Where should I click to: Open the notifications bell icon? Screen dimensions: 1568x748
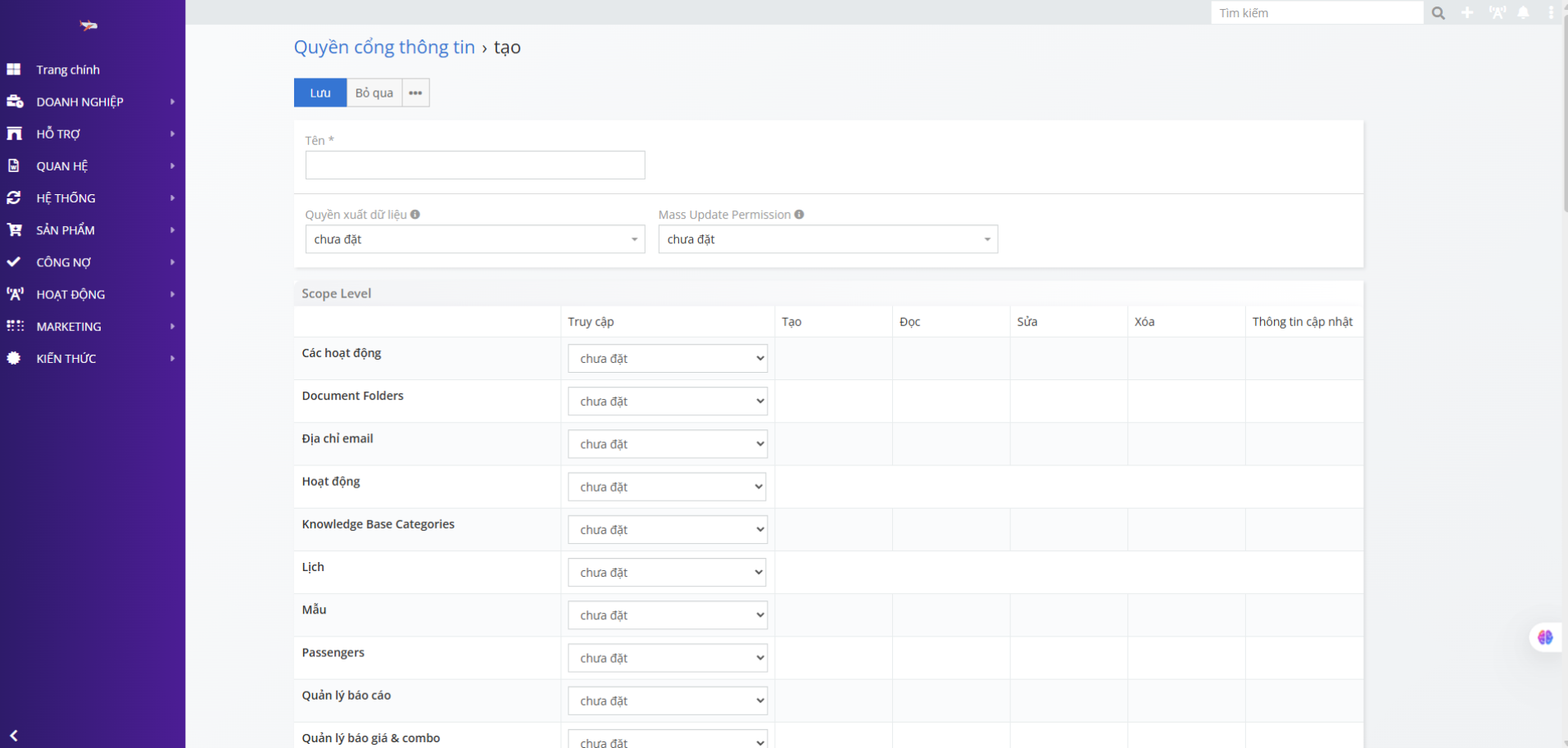(x=1523, y=13)
